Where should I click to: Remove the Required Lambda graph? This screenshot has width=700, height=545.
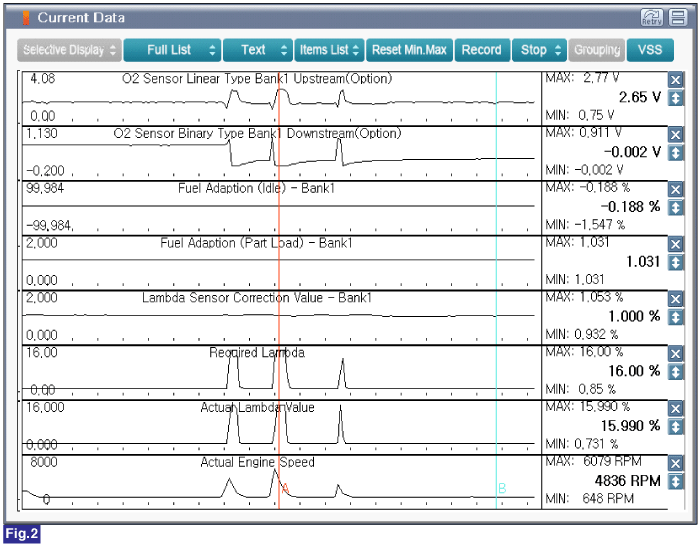point(675,354)
